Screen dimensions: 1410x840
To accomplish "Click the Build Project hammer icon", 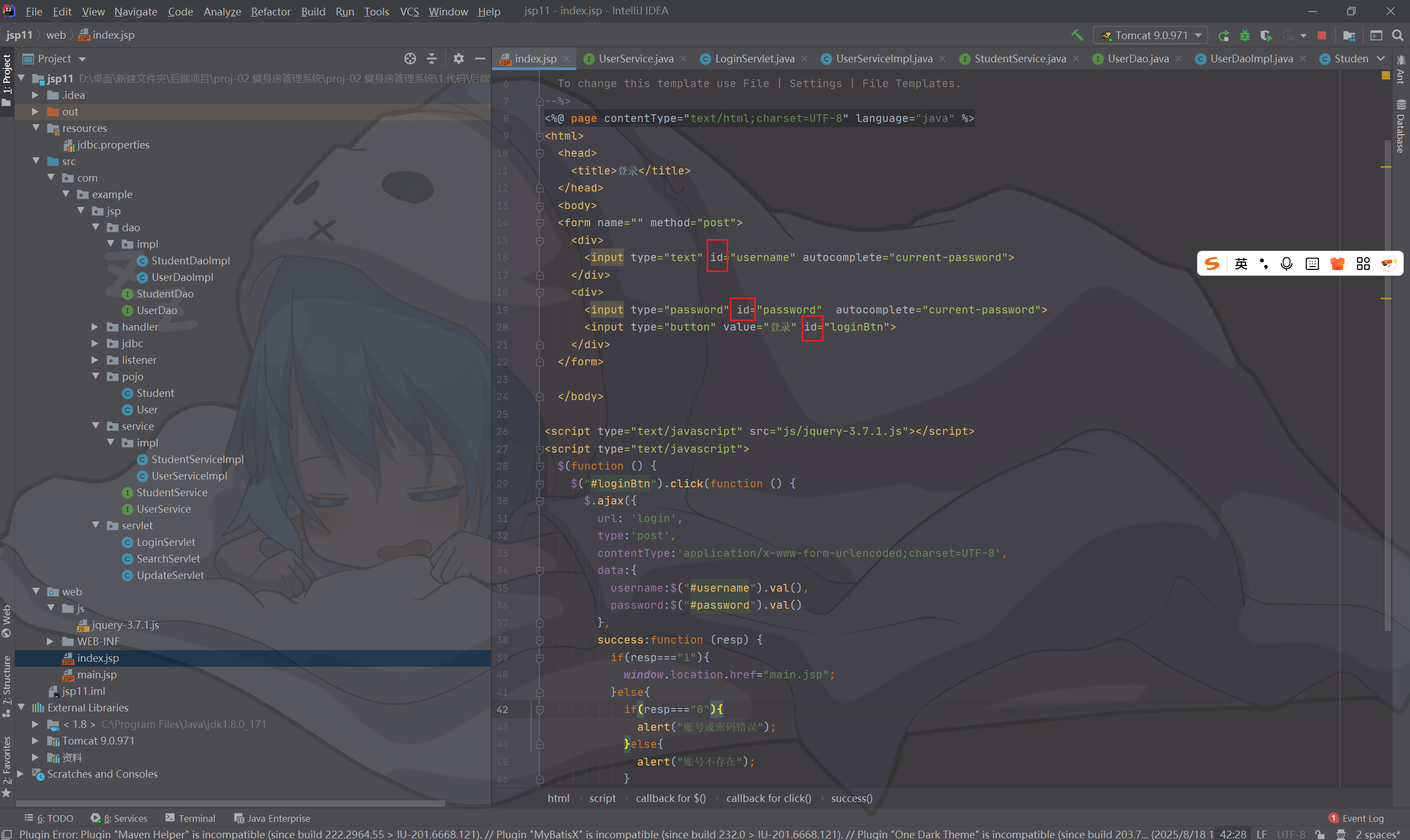I will [x=1077, y=35].
